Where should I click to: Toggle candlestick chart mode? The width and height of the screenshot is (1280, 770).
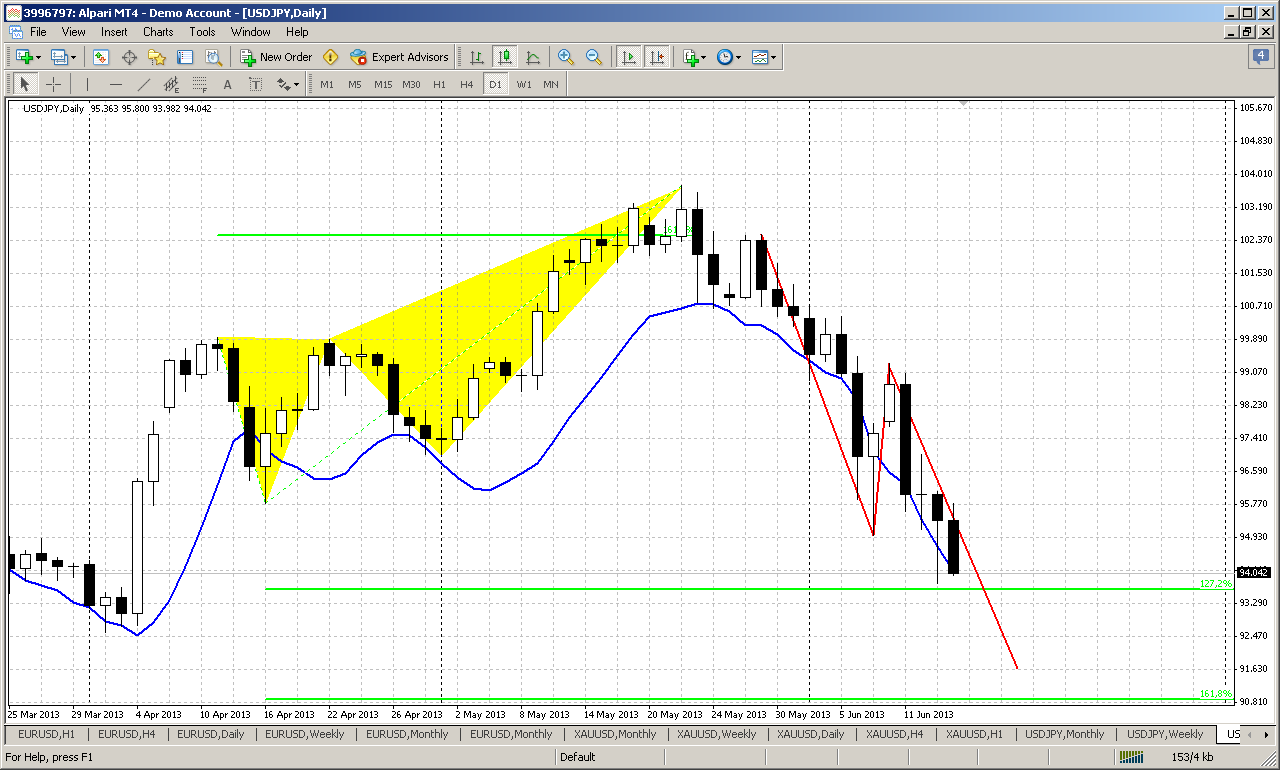(505, 57)
